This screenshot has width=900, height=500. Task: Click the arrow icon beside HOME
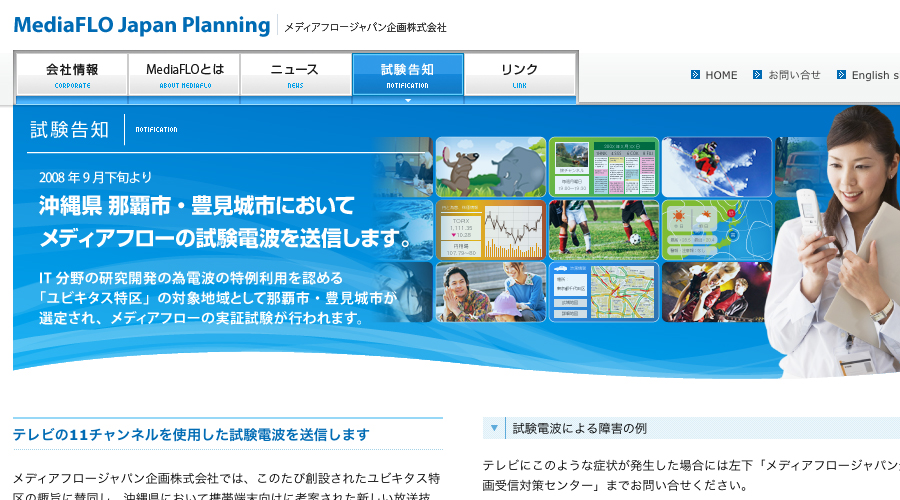695,75
